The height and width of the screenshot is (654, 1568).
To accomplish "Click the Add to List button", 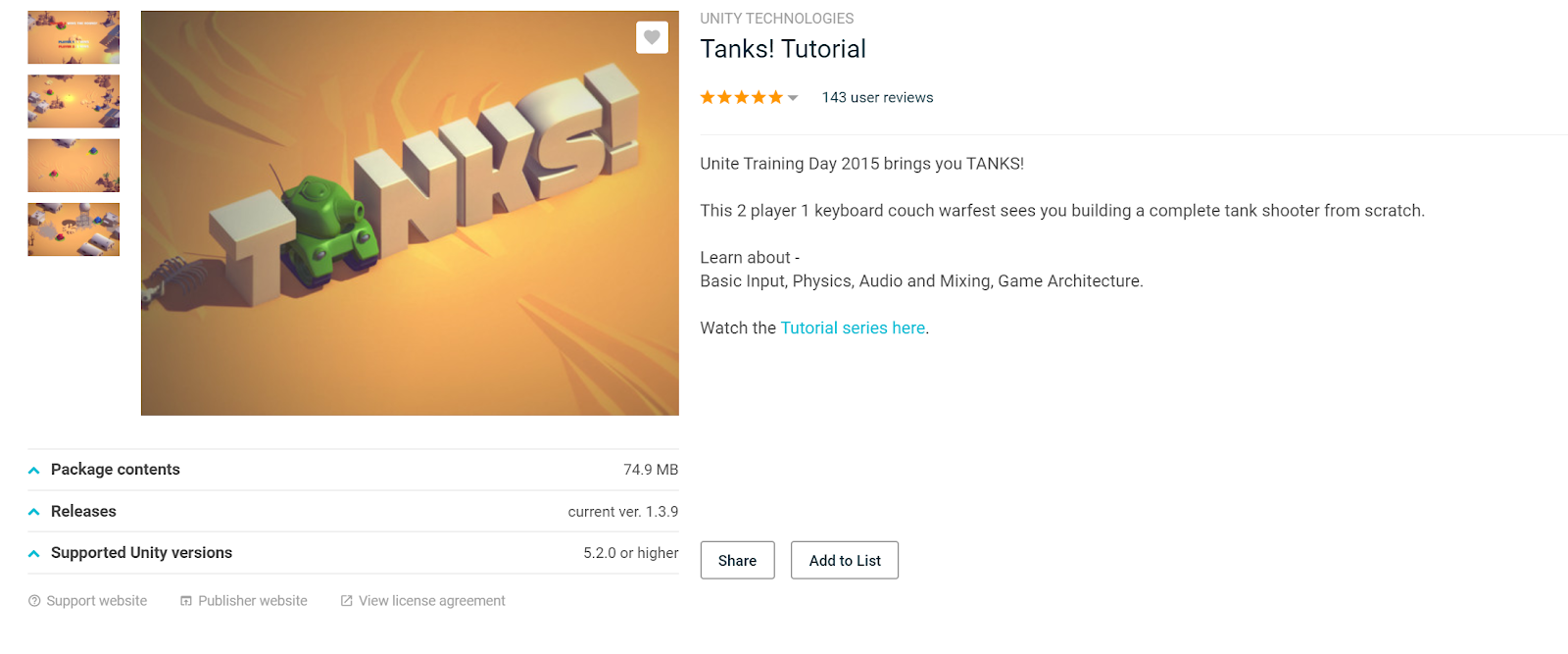I will tap(845, 560).
